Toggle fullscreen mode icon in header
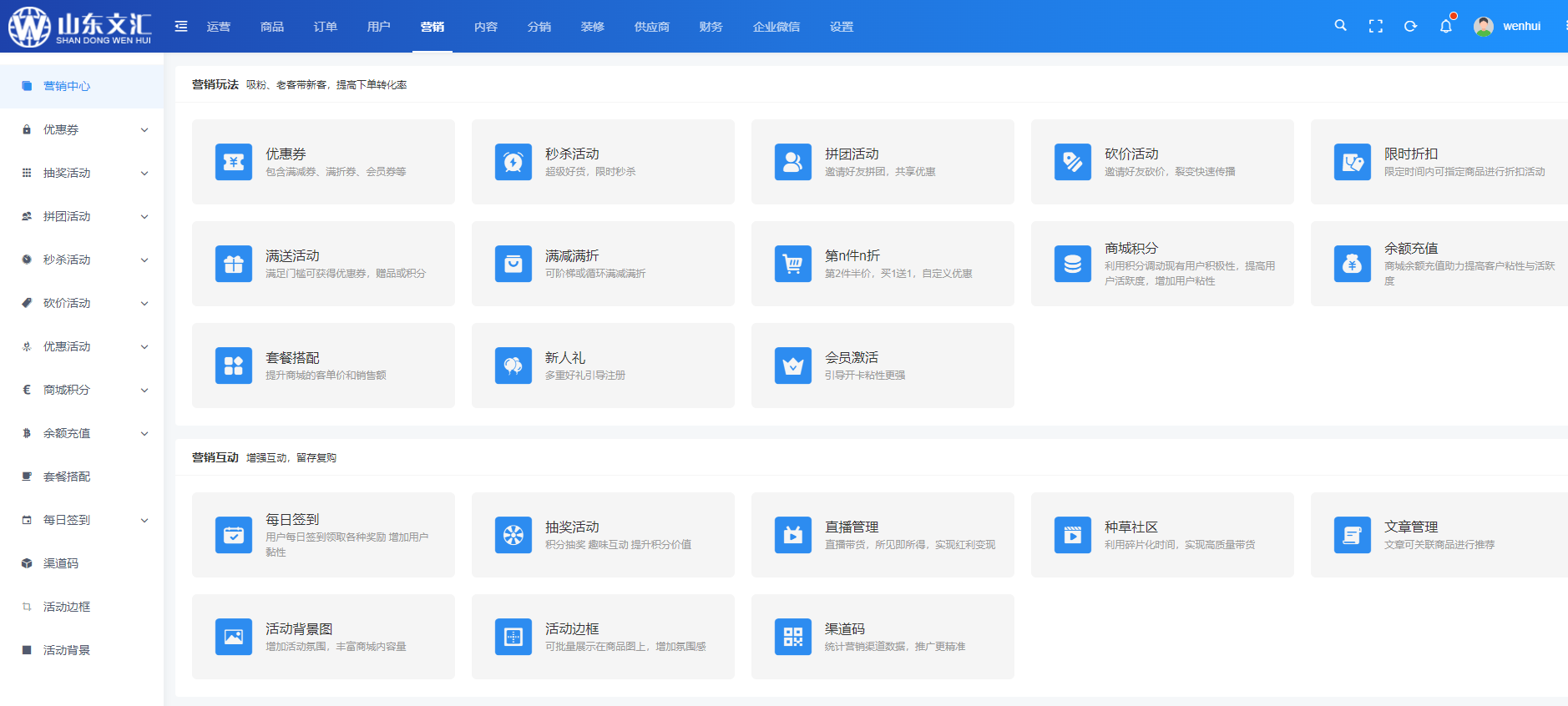This screenshot has height=706, width=1568. pos(1376,26)
